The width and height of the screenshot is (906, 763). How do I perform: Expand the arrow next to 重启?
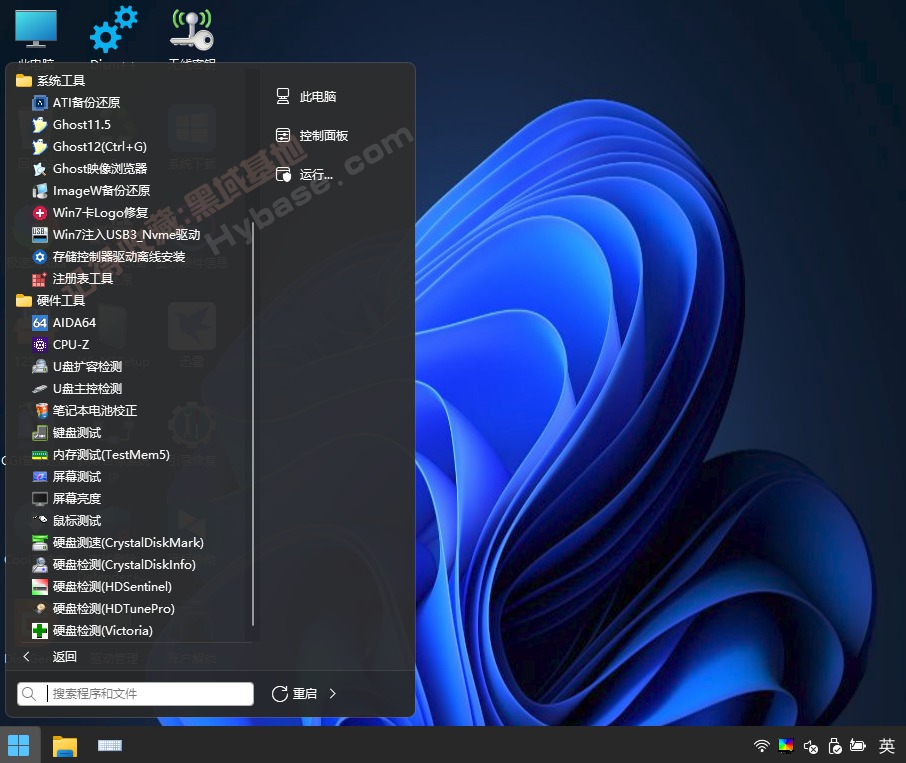pyautogui.click(x=332, y=694)
